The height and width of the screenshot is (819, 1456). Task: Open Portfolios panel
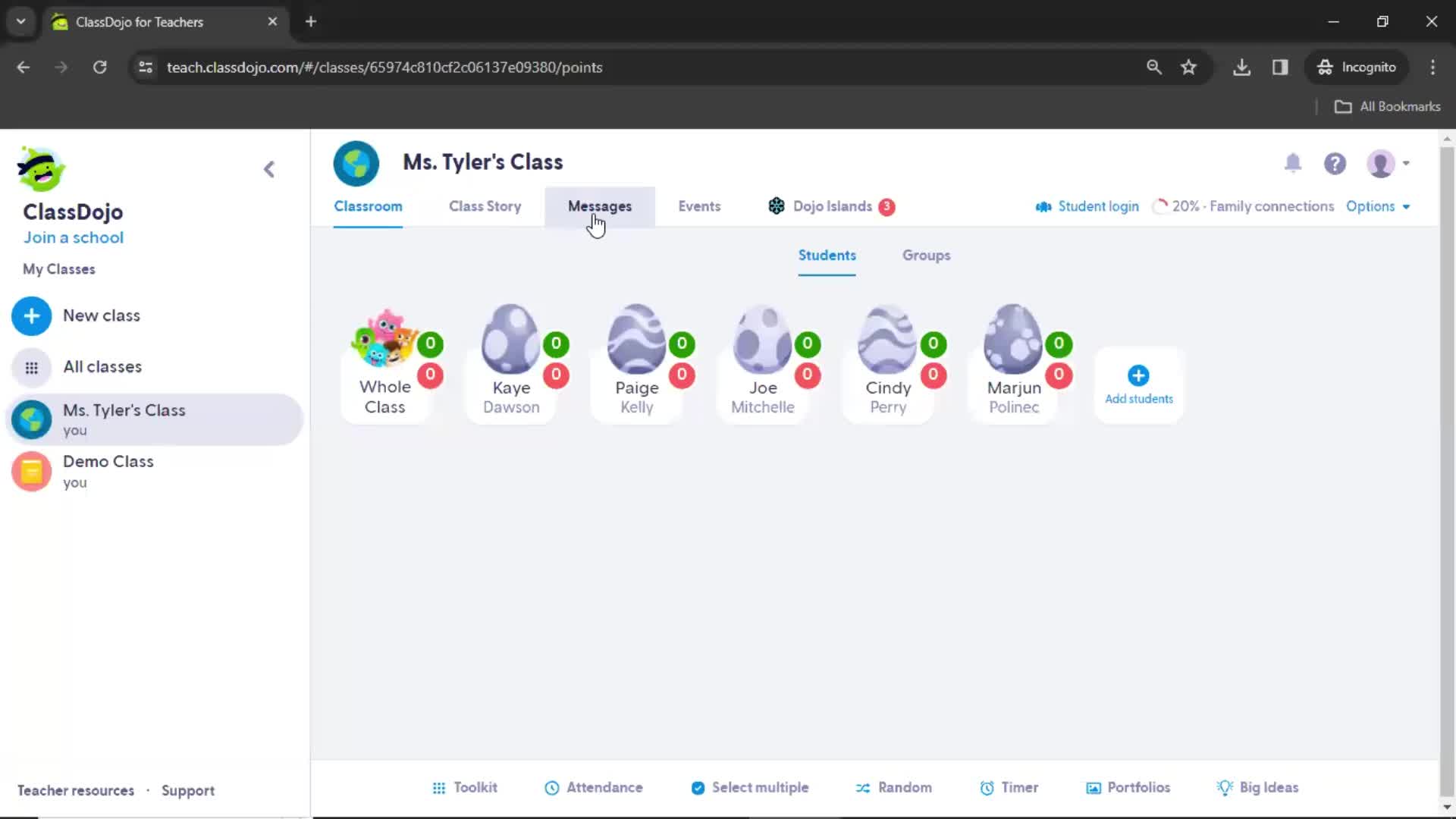1139,788
